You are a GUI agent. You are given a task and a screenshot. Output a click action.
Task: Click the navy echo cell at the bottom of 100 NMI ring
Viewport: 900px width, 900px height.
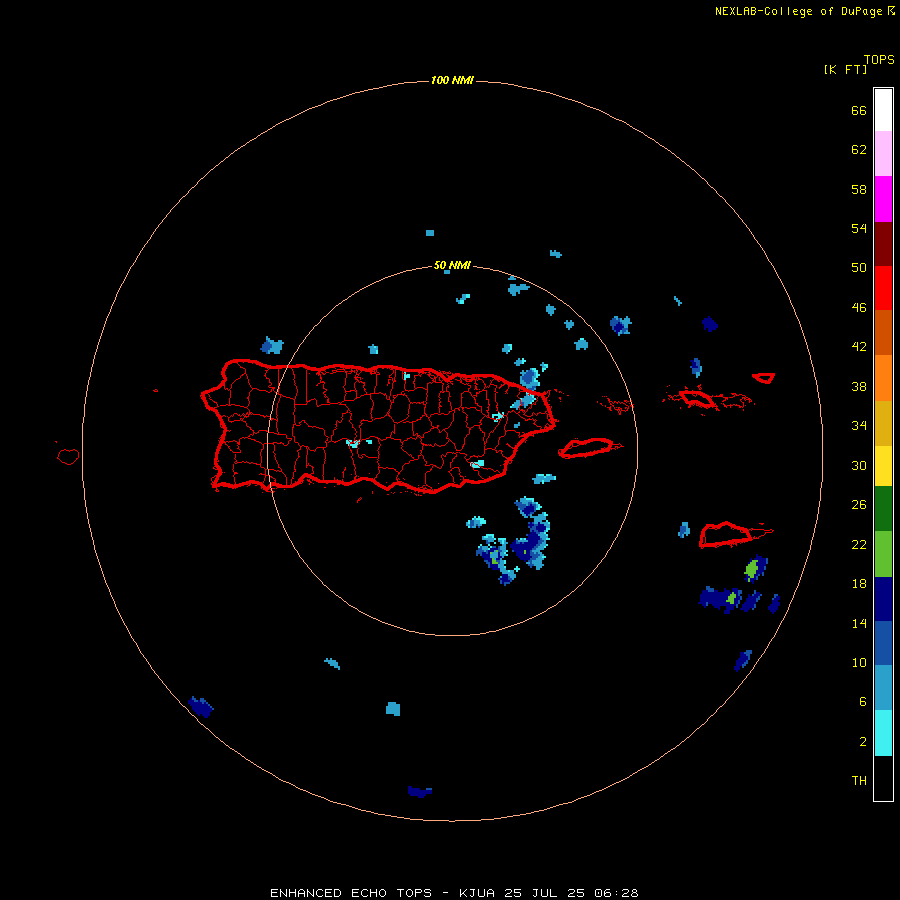coord(420,792)
